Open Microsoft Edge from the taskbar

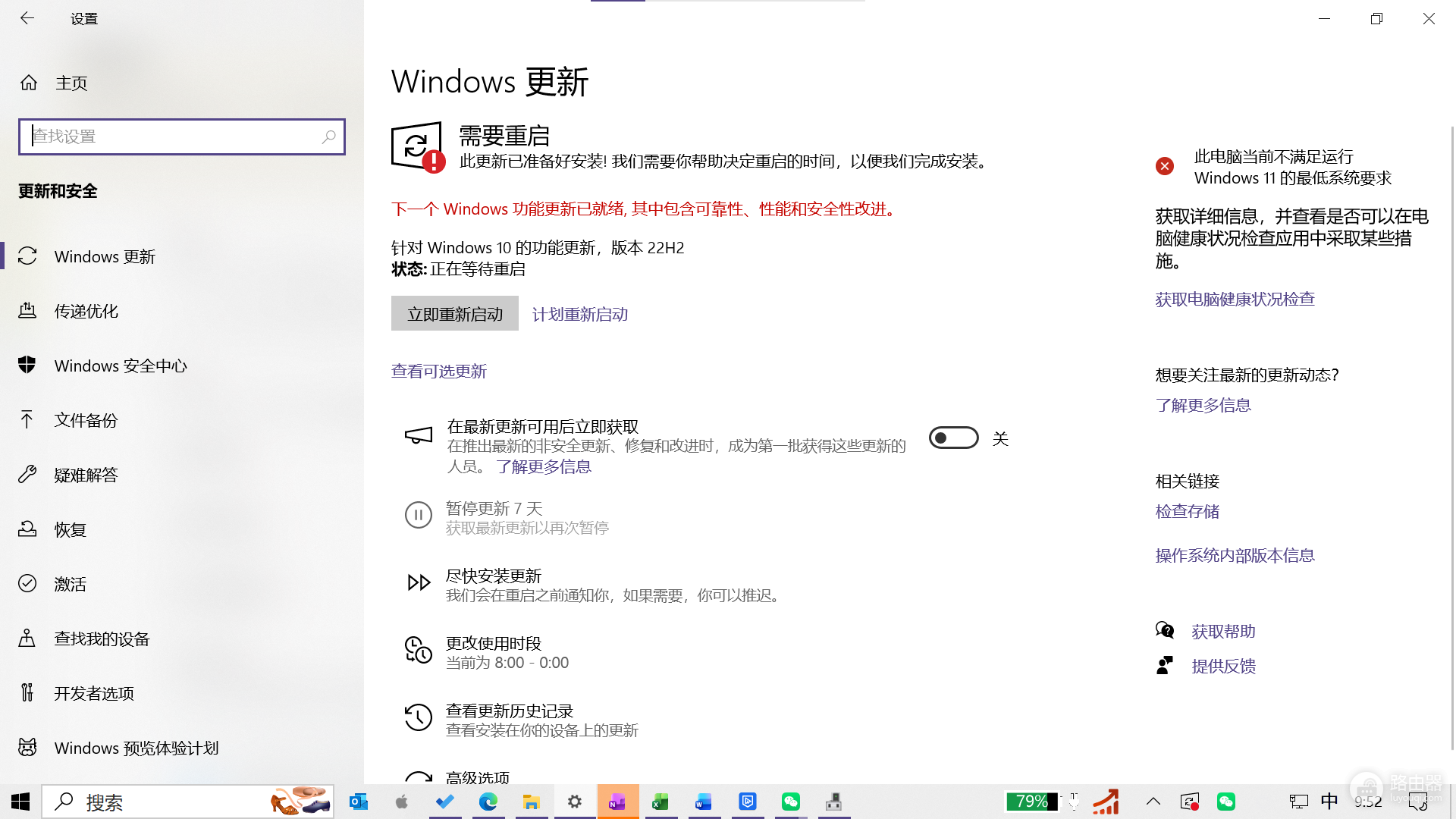point(488,802)
